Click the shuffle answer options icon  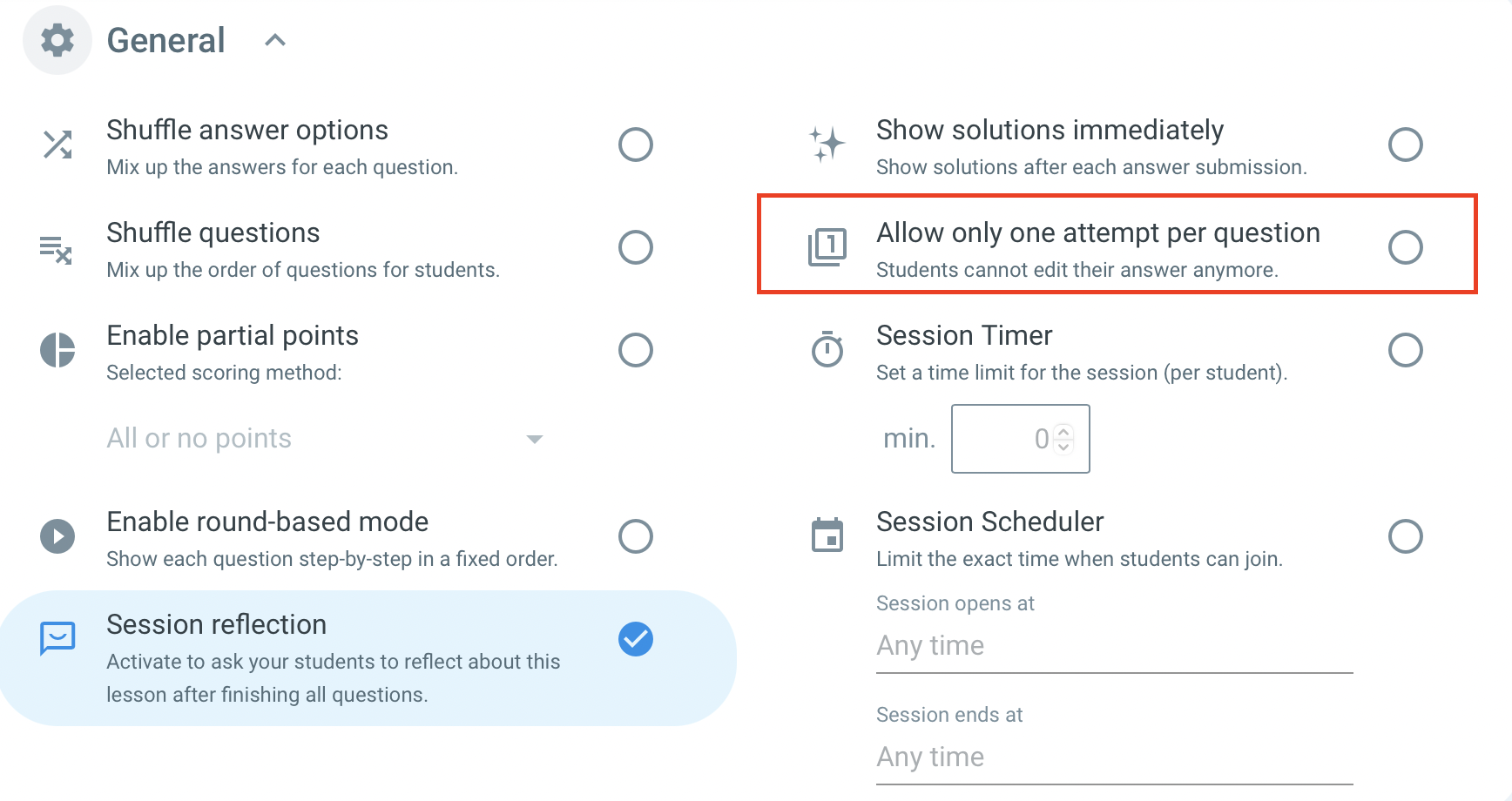pos(57,145)
